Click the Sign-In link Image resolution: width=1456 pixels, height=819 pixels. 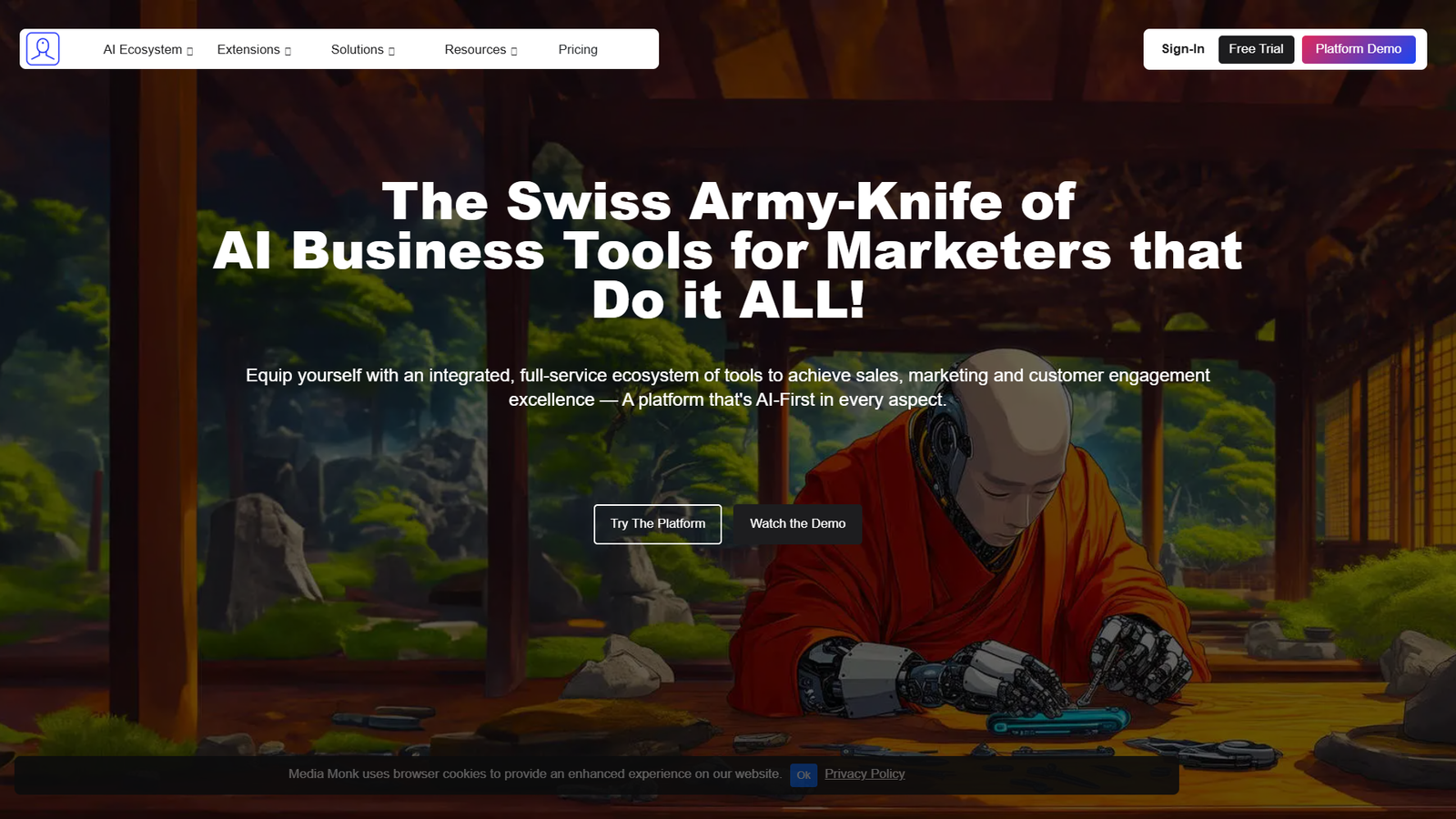(1182, 49)
